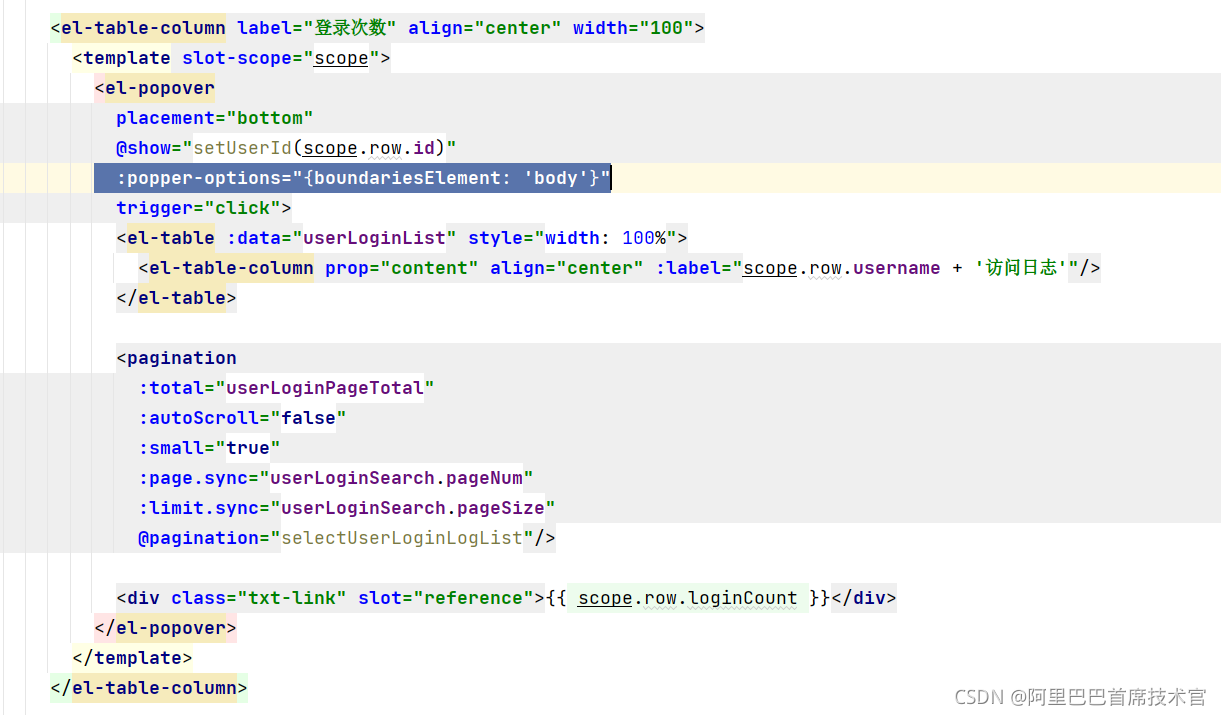The image size is (1221, 715).
Task: Click the label="登录次数" attribute
Action: [316, 28]
